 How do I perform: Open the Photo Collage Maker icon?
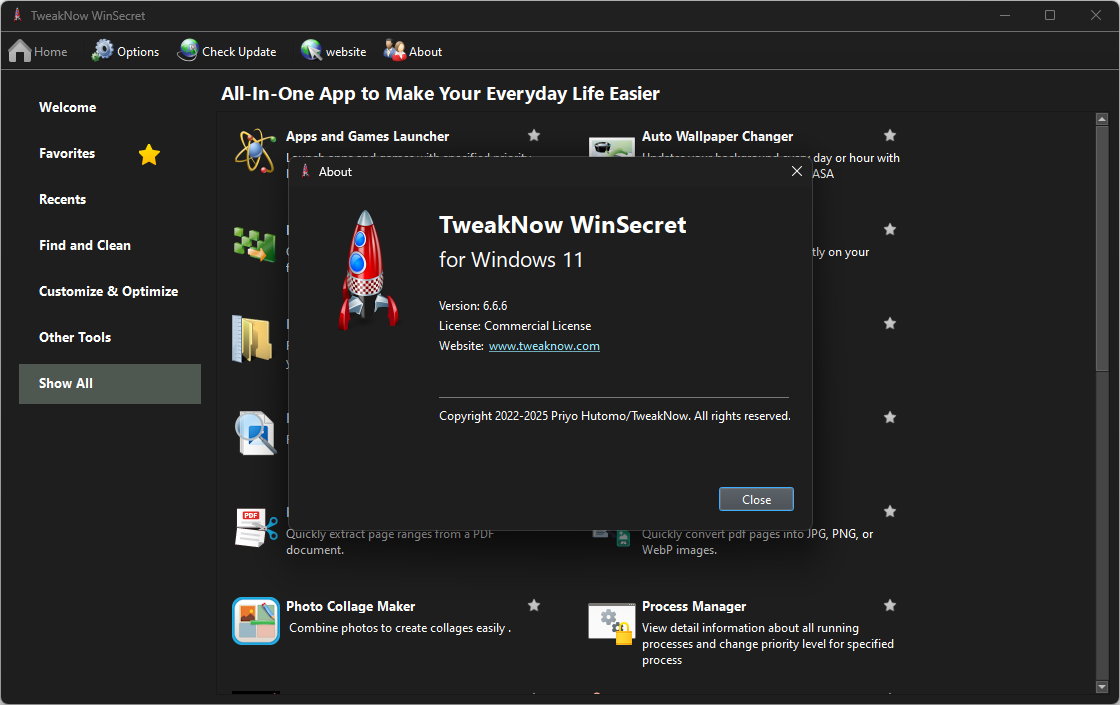coord(256,621)
